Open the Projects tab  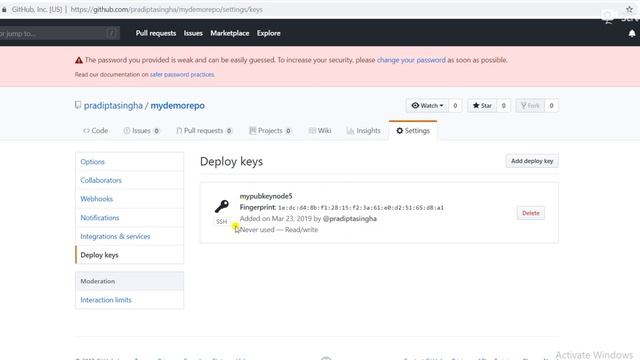pos(270,131)
